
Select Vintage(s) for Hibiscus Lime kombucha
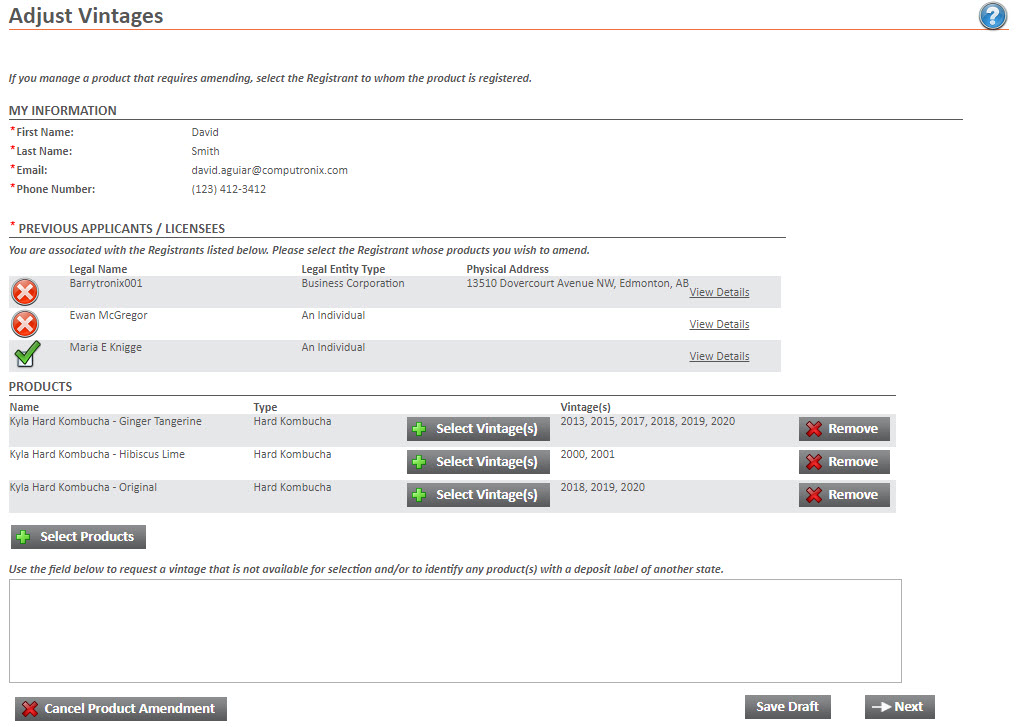(x=478, y=462)
